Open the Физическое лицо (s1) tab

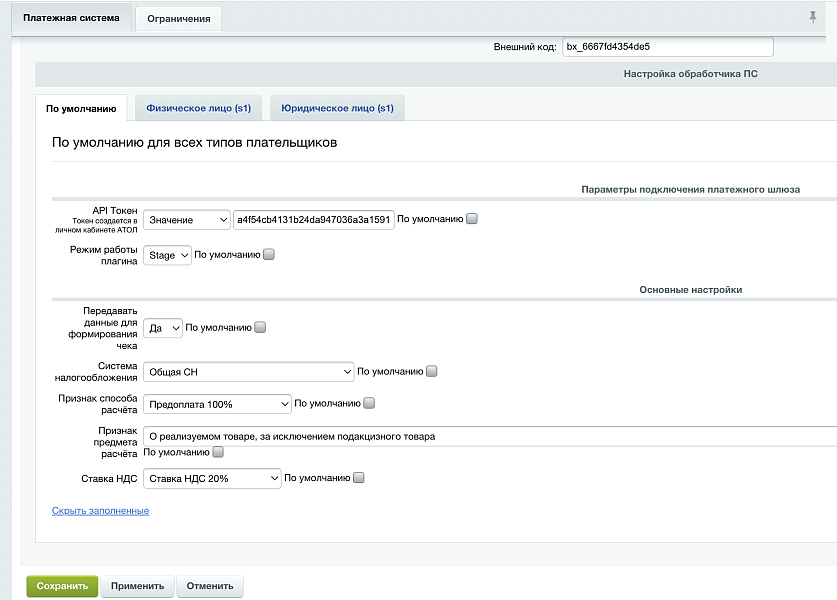[198, 108]
